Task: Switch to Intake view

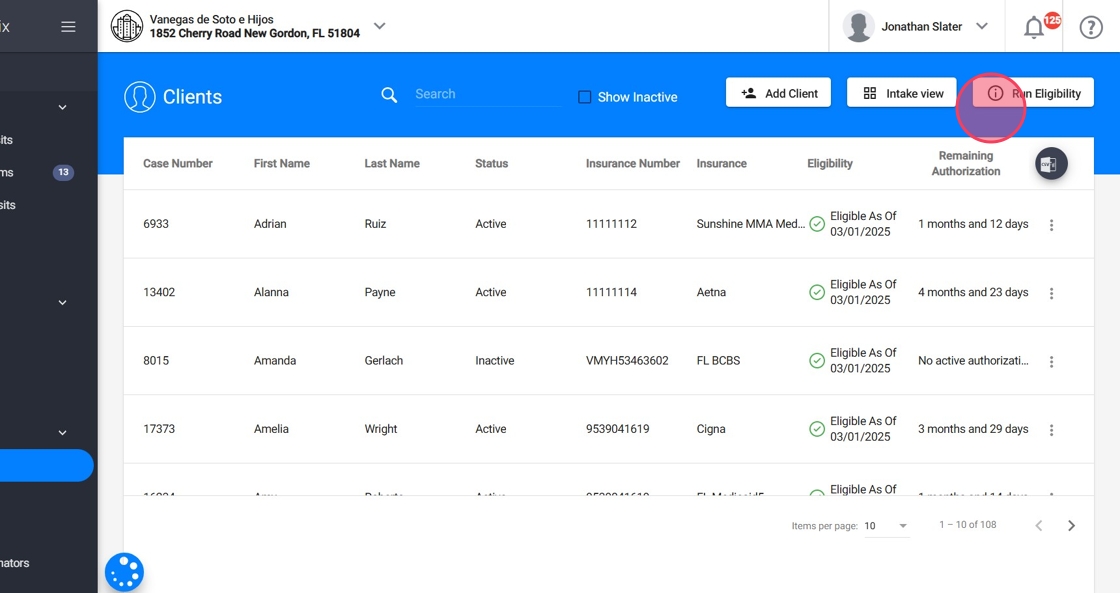Action: point(902,93)
